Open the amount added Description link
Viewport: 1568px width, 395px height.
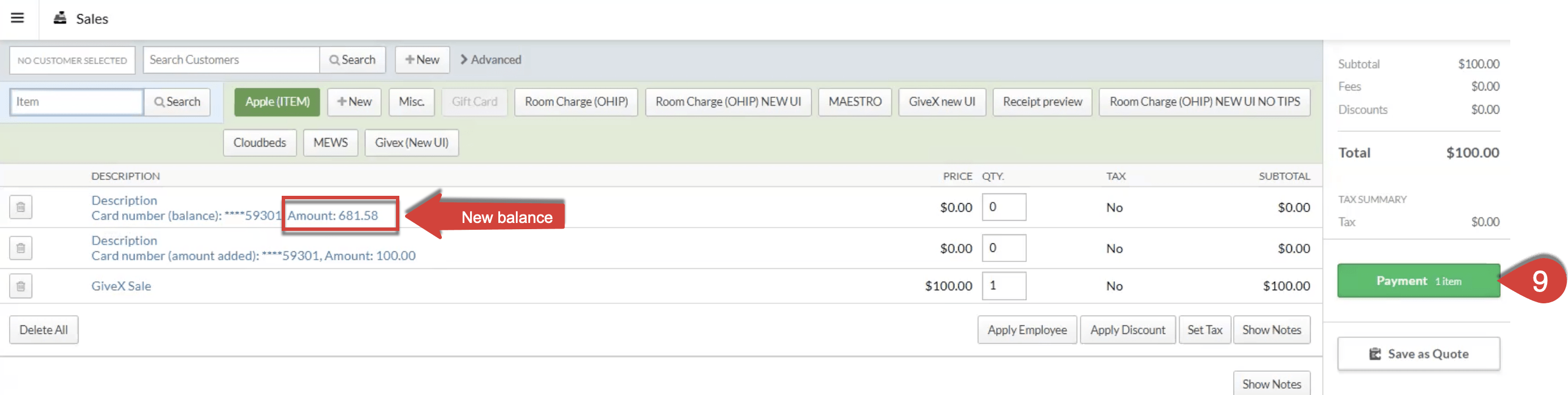(x=124, y=241)
